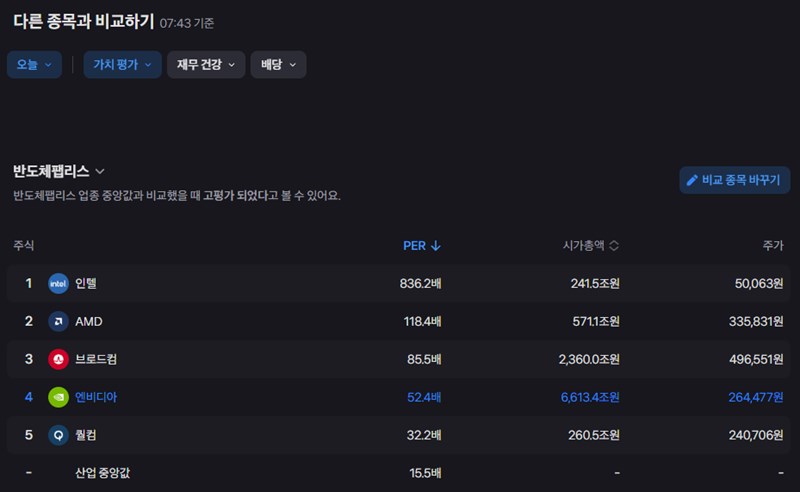The height and width of the screenshot is (492, 800).
Task: Click the Intel company logo icon
Action: pyautogui.click(x=58, y=283)
